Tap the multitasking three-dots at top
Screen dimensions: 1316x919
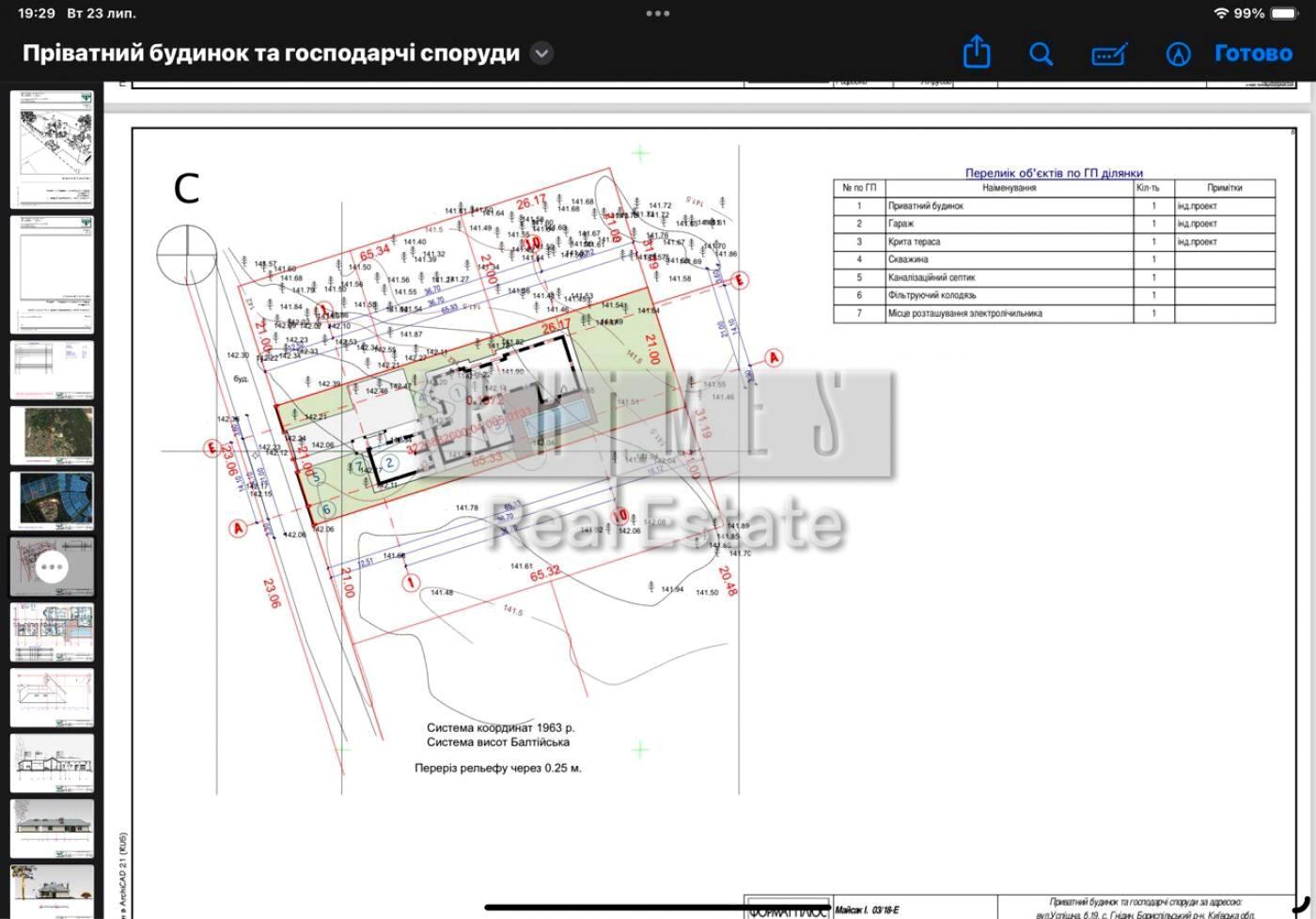tap(658, 13)
